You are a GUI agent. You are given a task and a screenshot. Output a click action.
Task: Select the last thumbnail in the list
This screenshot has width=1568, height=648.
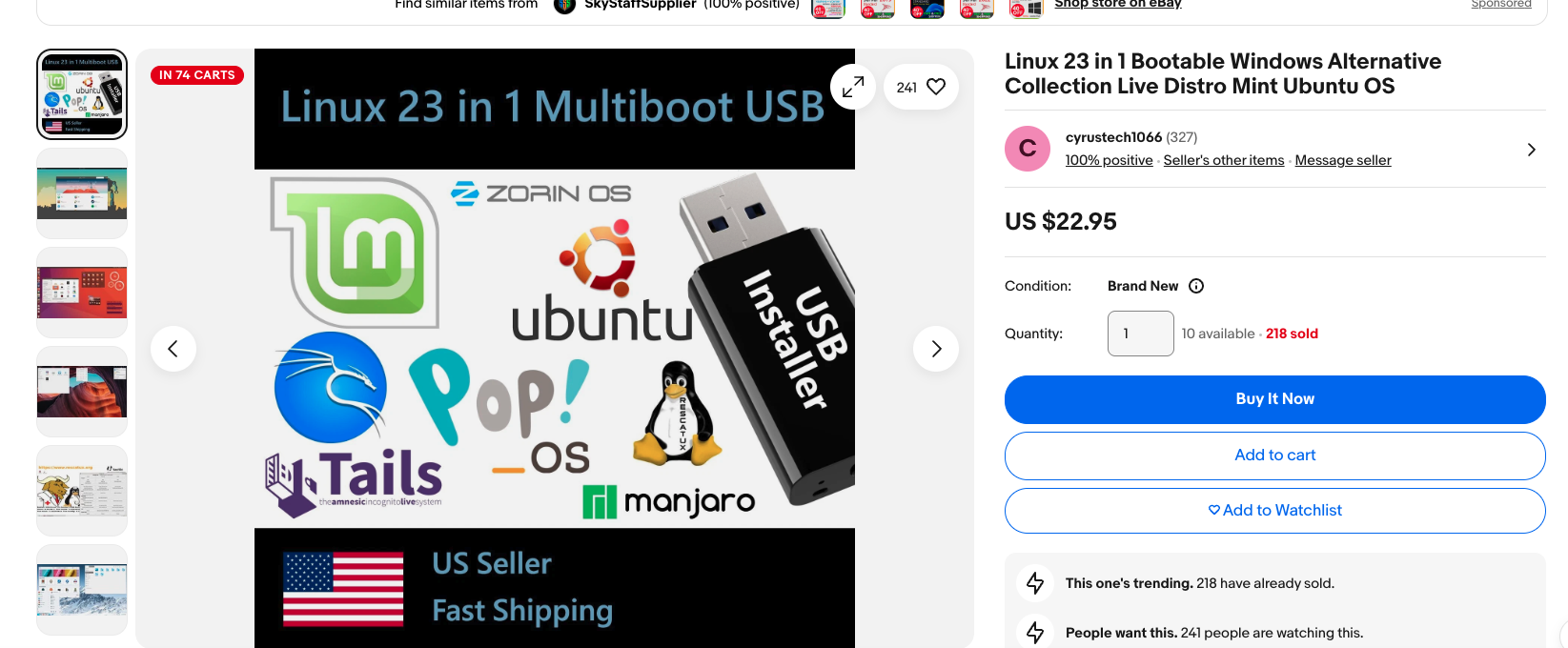tap(82, 590)
